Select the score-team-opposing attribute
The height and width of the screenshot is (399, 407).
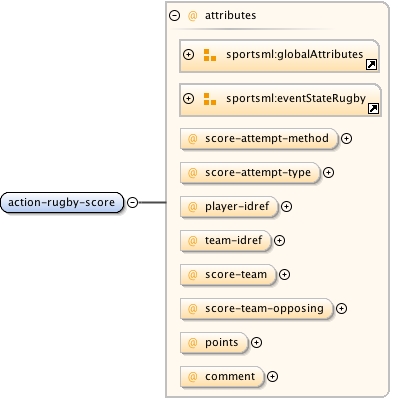[257, 308]
